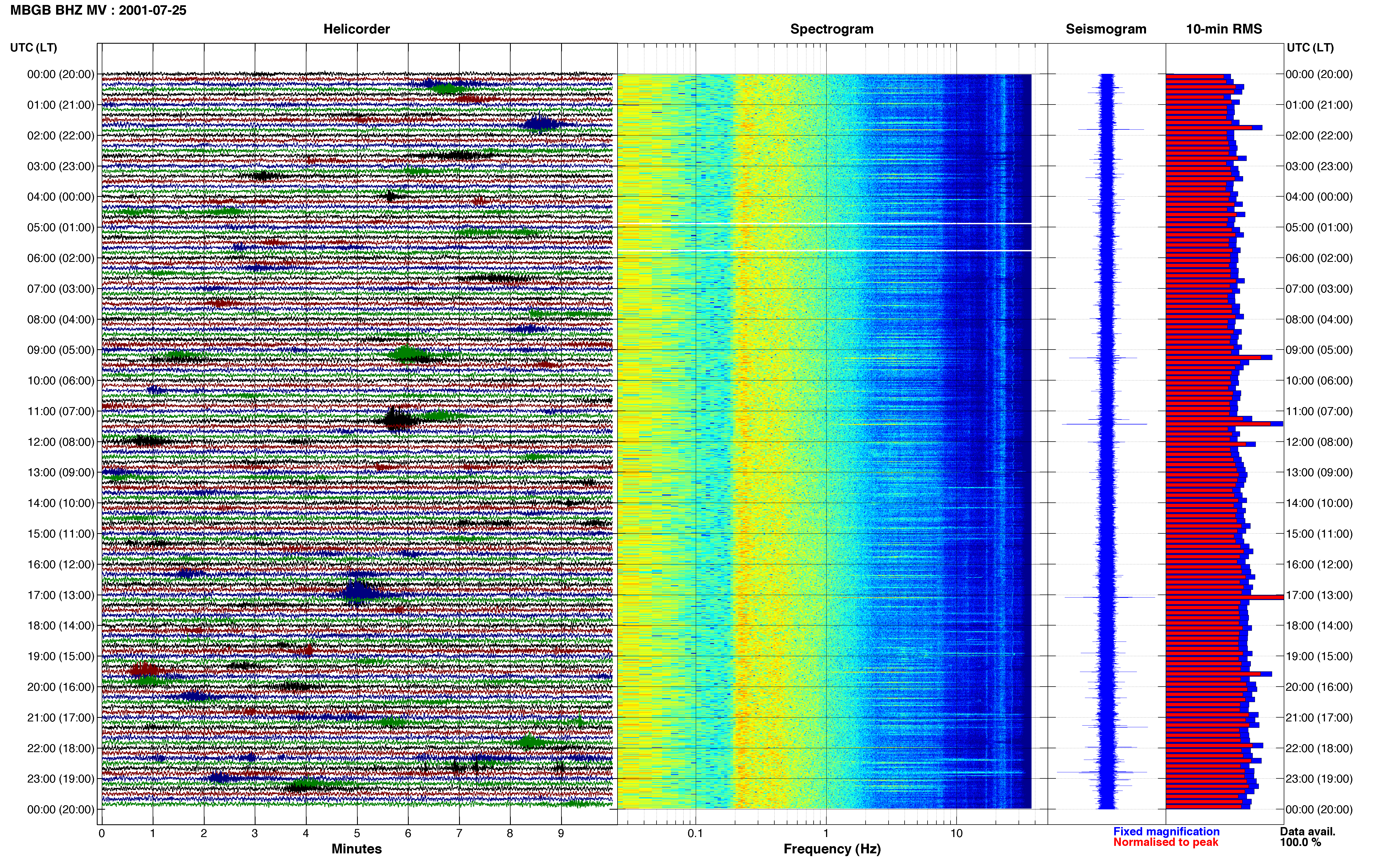Click the left time label '20:00 (16:00)'
The image size is (1388, 868).
click(x=61, y=687)
